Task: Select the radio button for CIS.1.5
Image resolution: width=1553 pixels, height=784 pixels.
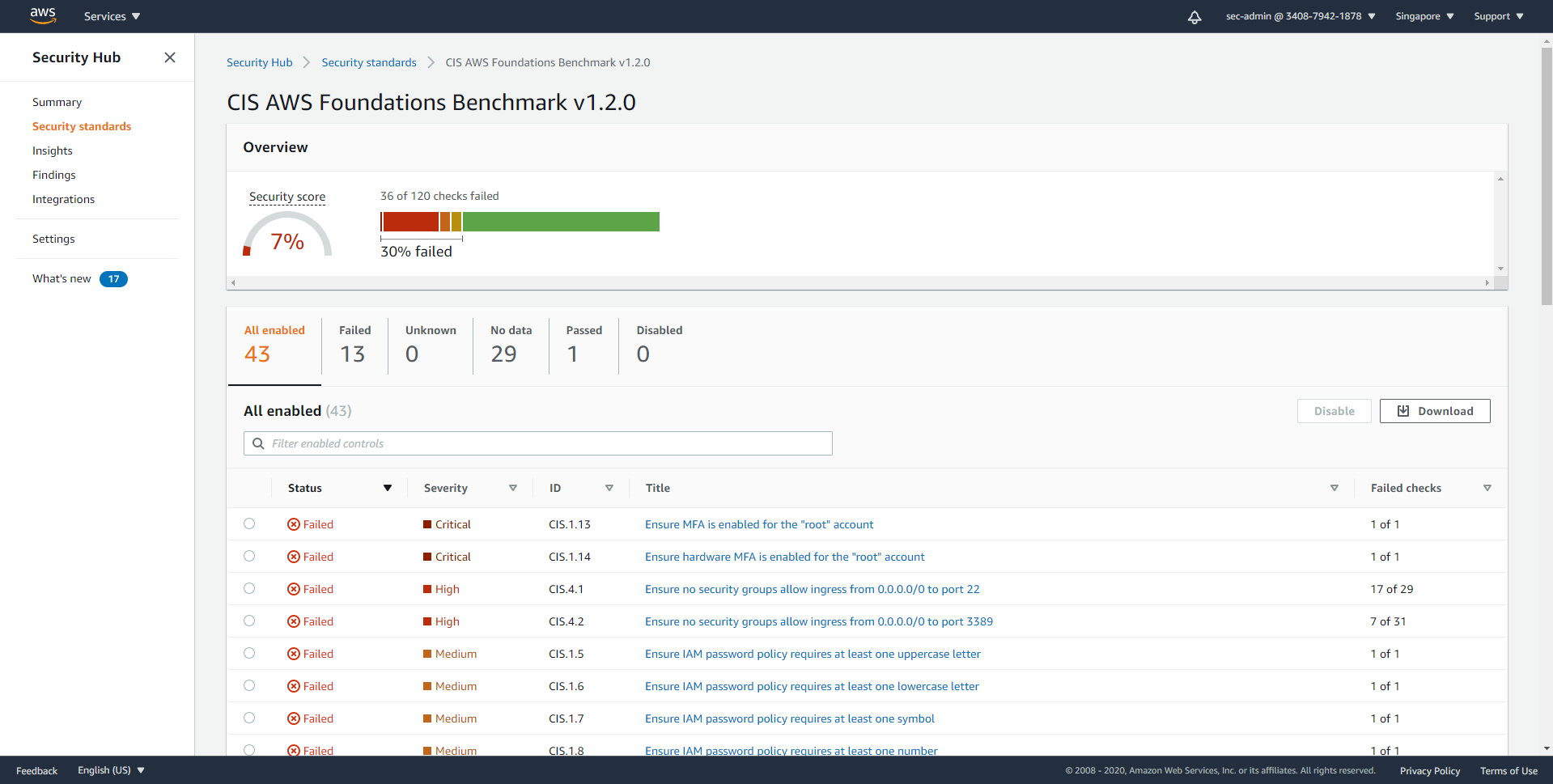Action: click(x=249, y=653)
